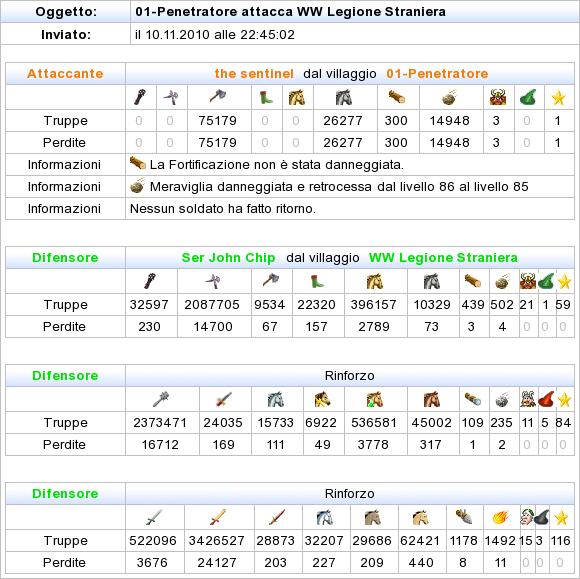580x579 pixels.
Task: Click catapult icon beside Meraviglia danneggiata message
Action: pos(138,185)
